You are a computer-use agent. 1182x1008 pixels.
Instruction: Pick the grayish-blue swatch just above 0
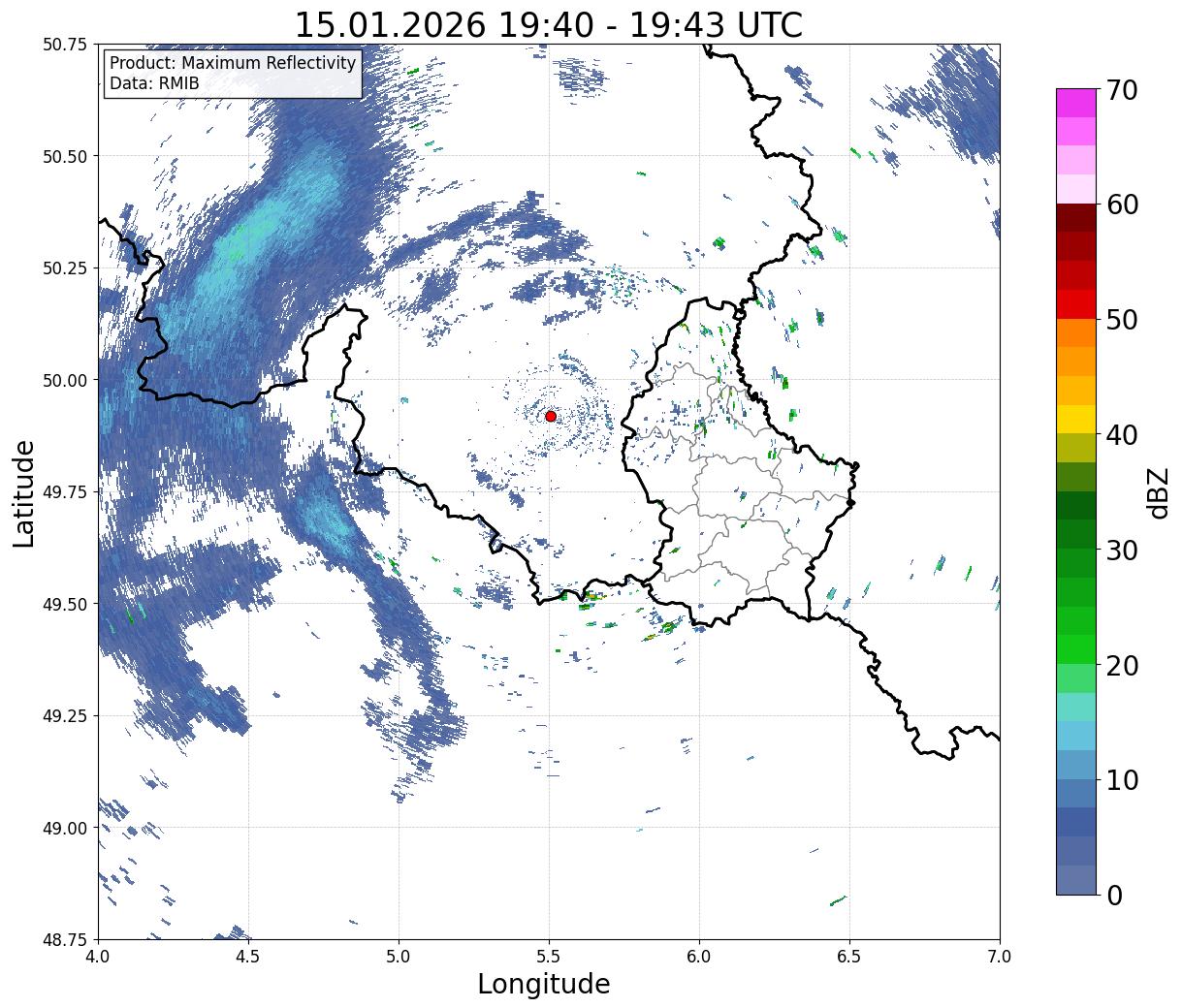pyautogui.click(x=1076, y=879)
